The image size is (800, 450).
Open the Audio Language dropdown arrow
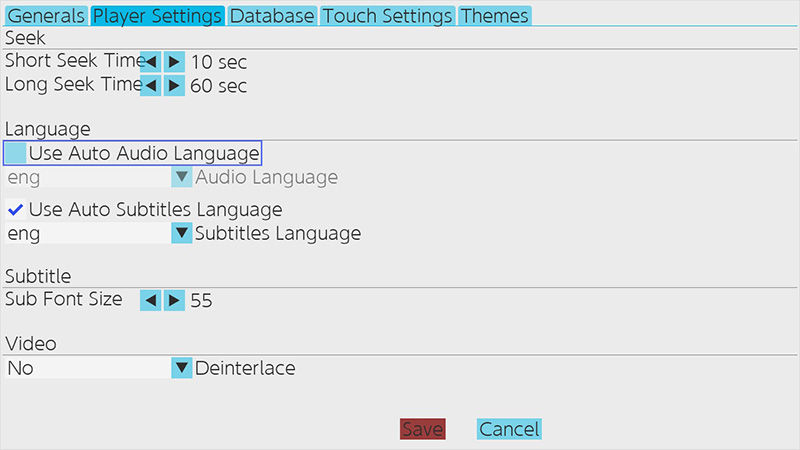click(181, 177)
